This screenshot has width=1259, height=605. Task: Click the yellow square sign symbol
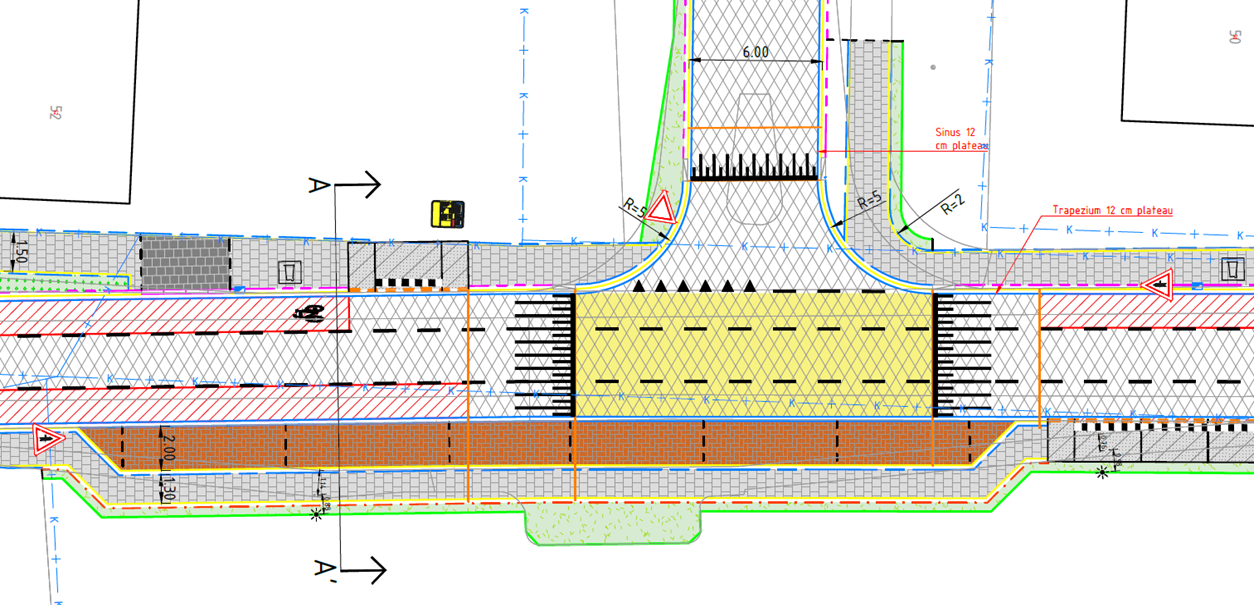[x=448, y=214]
